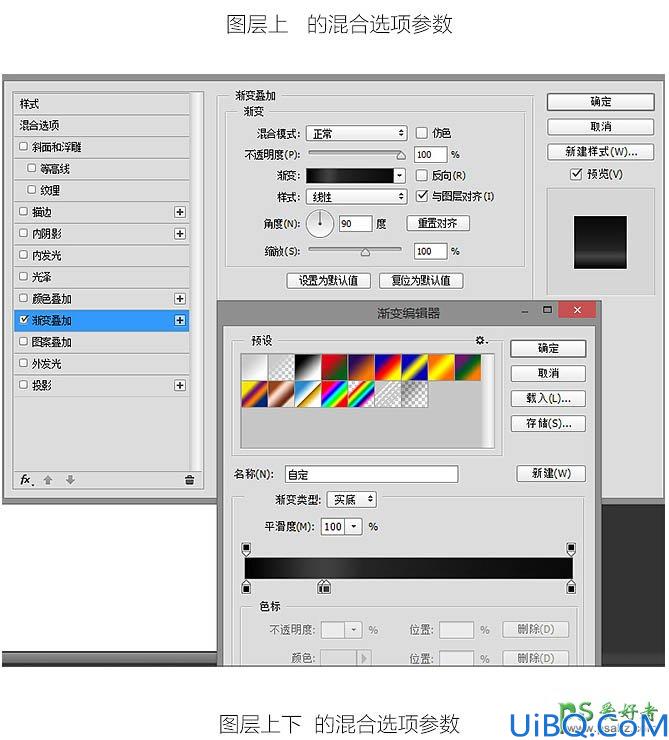Click 载入(L)... in gradient editor
This screenshot has width=669, height=740.
(548, 398)
